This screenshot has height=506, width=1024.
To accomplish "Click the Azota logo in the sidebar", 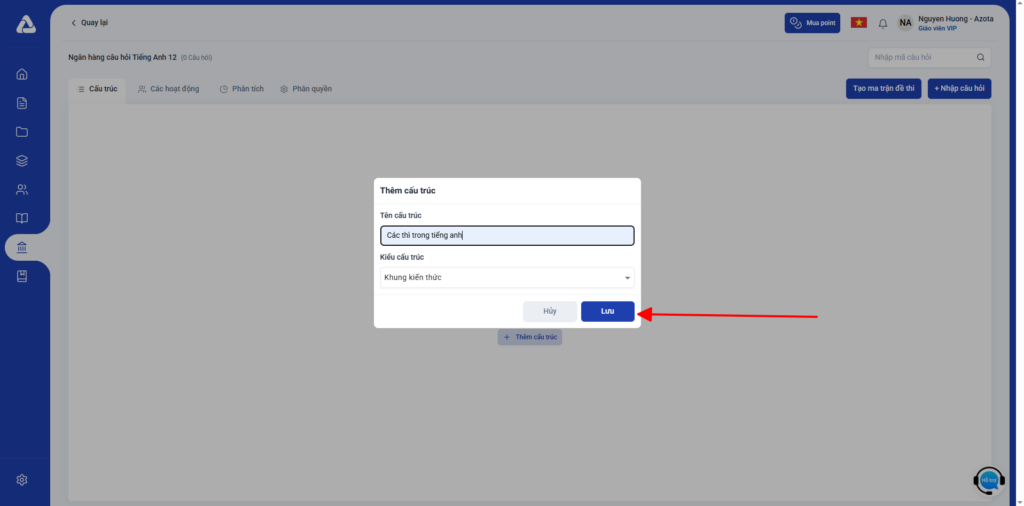I will pos(26,24).
